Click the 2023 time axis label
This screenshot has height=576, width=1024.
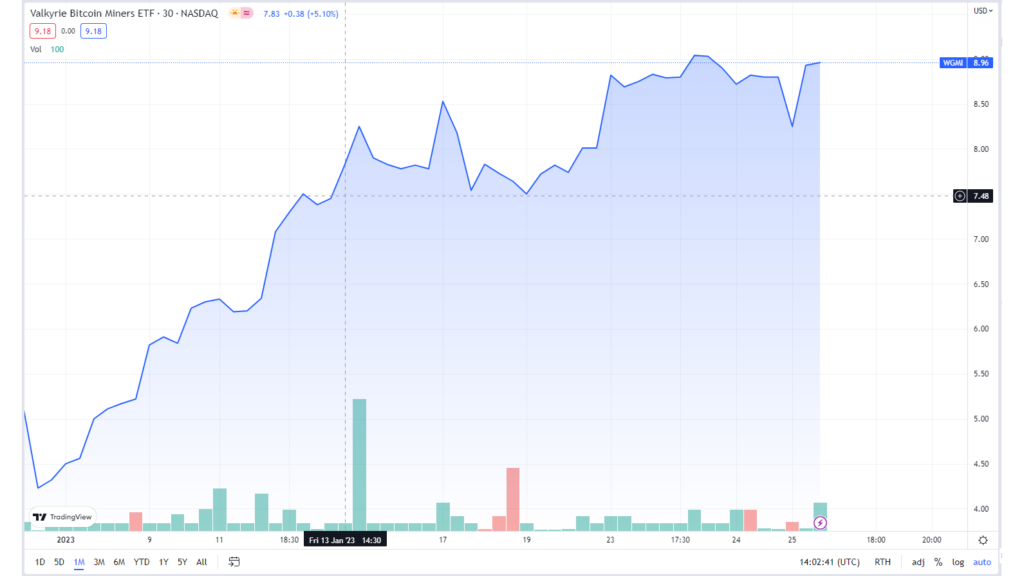(x=65, y=540)
